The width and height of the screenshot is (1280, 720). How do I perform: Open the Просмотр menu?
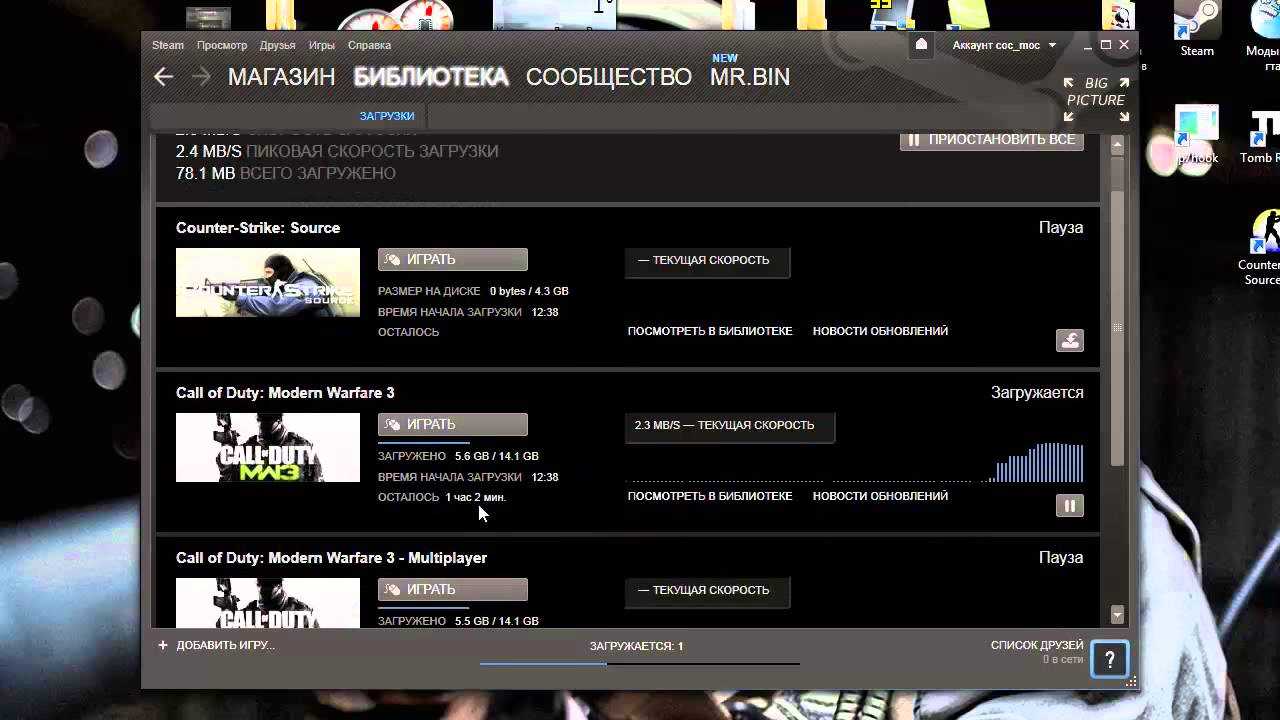[x=222, y=45]
